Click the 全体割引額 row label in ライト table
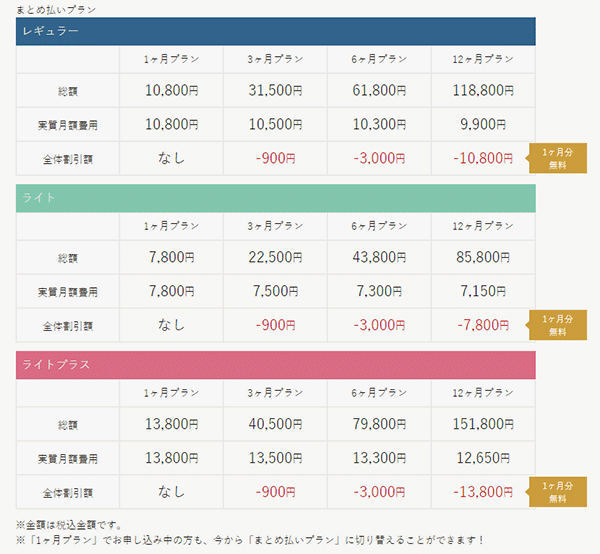Screen dimensions: 600x554 click(x=68, y=326)
